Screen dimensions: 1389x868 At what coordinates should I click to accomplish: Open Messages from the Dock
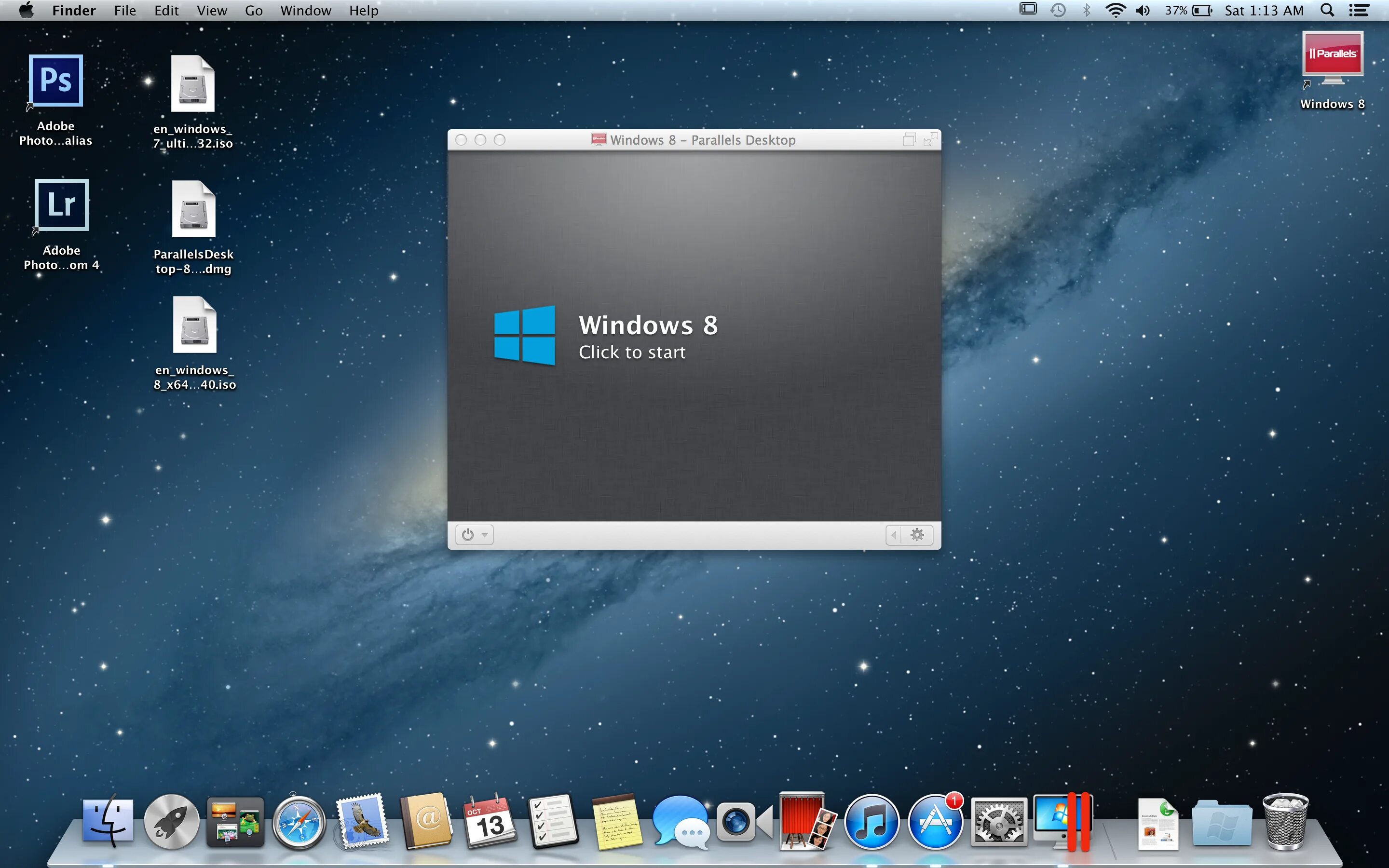[x=681, y=822]
